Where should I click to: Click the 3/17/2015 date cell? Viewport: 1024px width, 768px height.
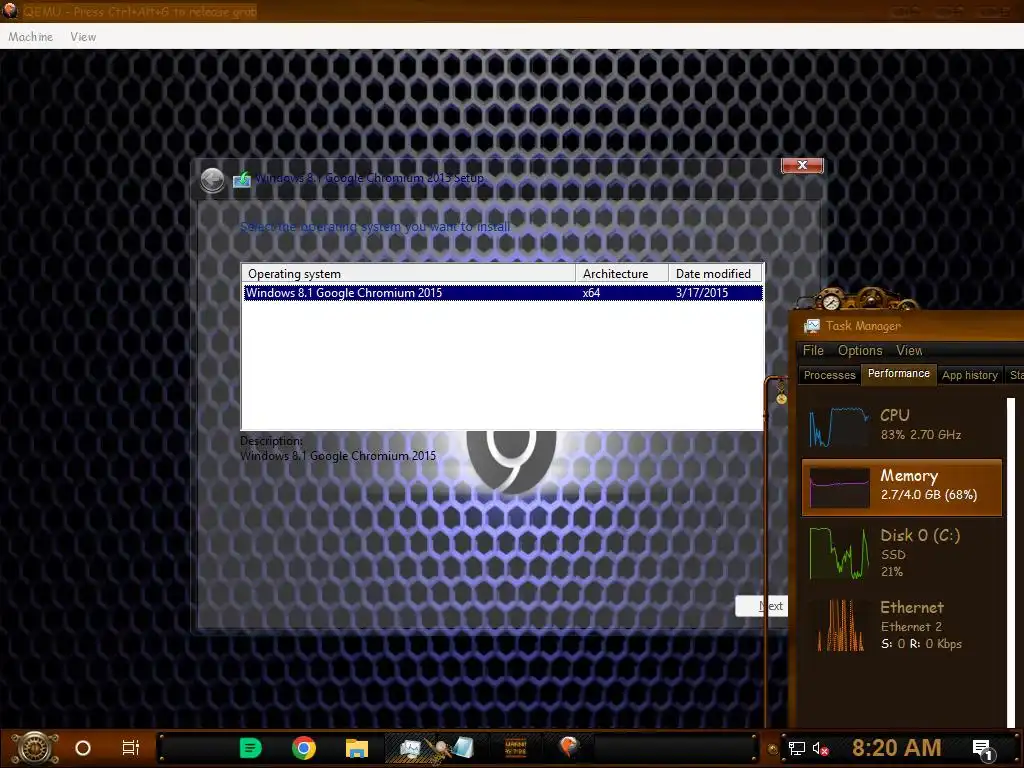click(701, 293)
